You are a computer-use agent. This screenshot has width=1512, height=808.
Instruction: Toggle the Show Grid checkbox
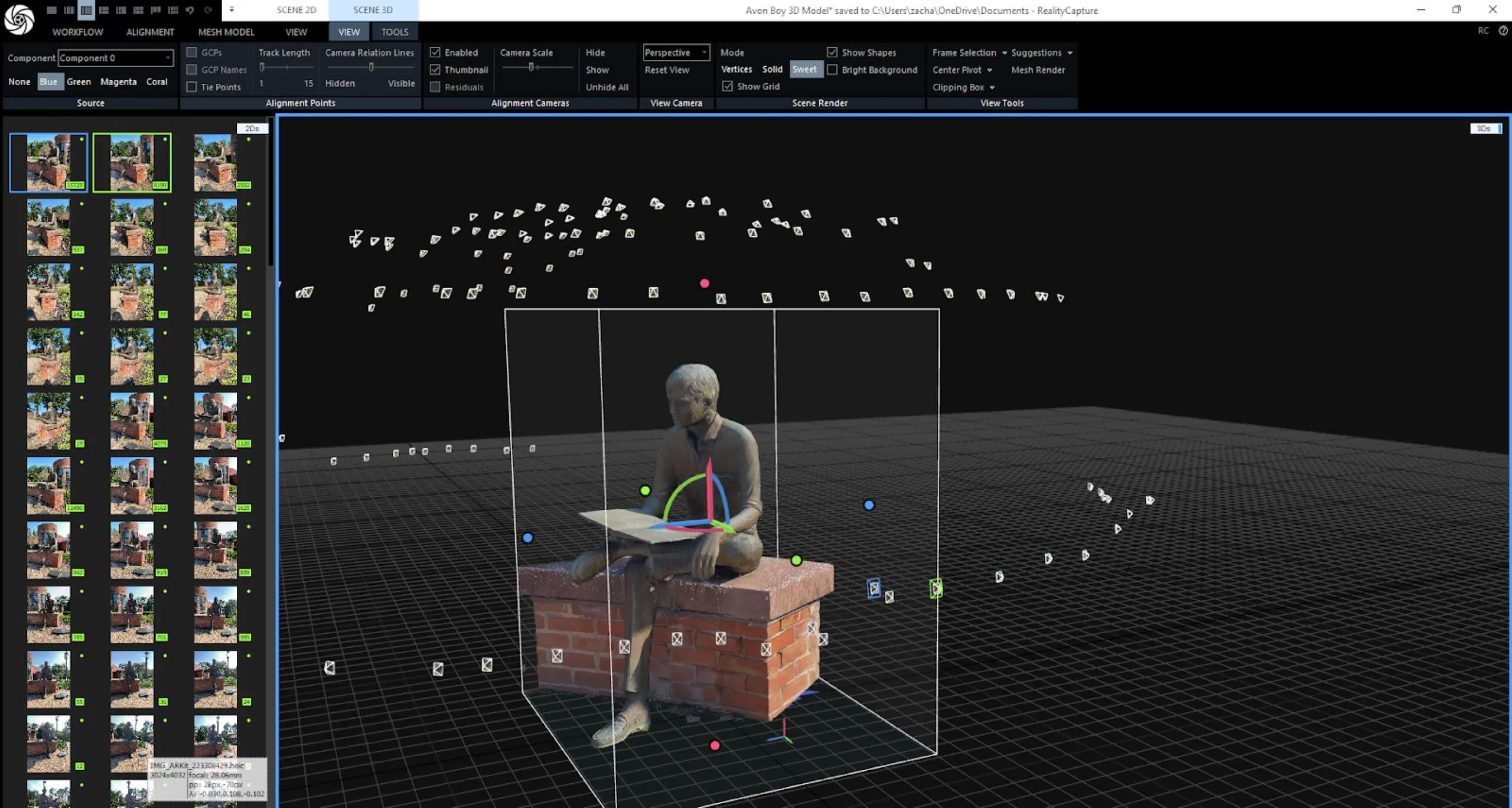727,86
